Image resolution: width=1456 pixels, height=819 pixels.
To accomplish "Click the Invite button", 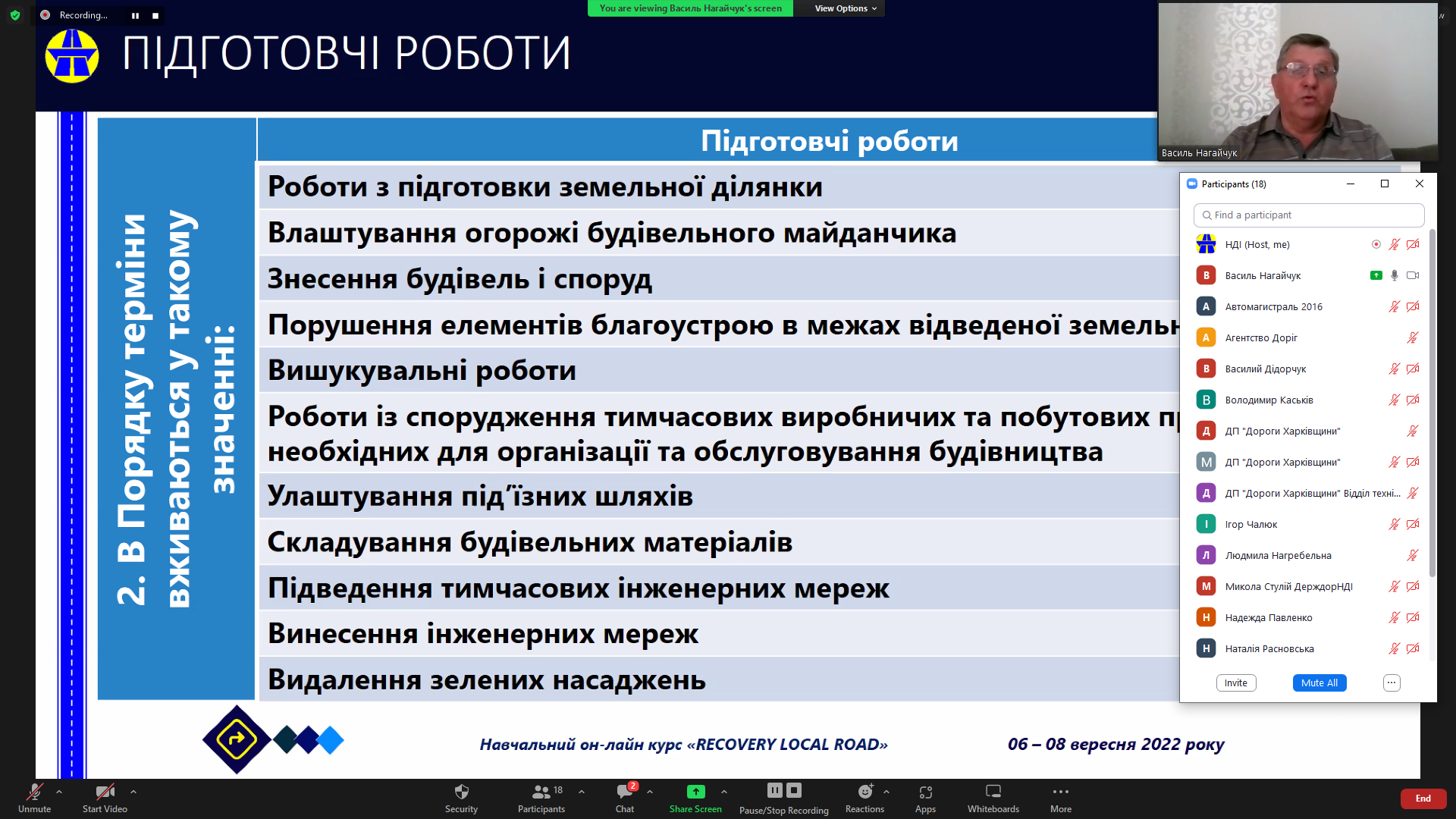I will tap(1235, 682).
